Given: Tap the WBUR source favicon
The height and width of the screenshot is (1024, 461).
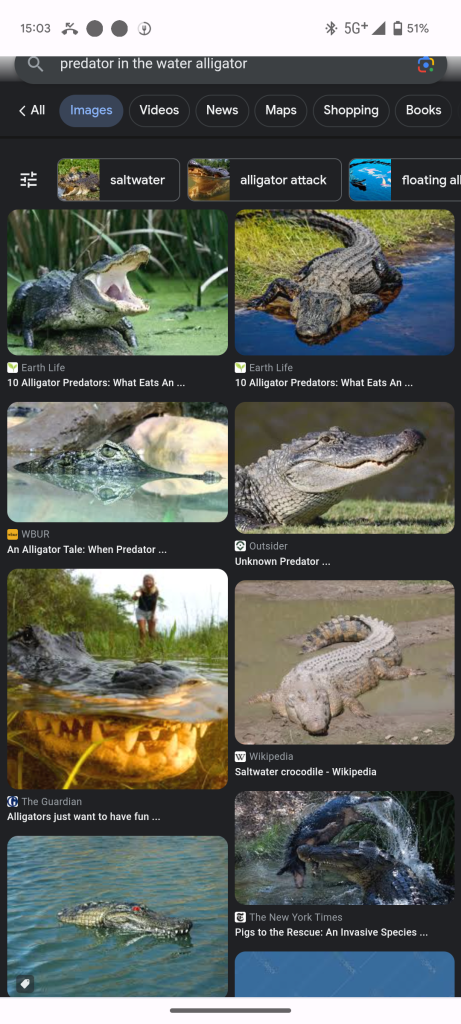Looking at the screenshot, I should (x=12, y=534).
